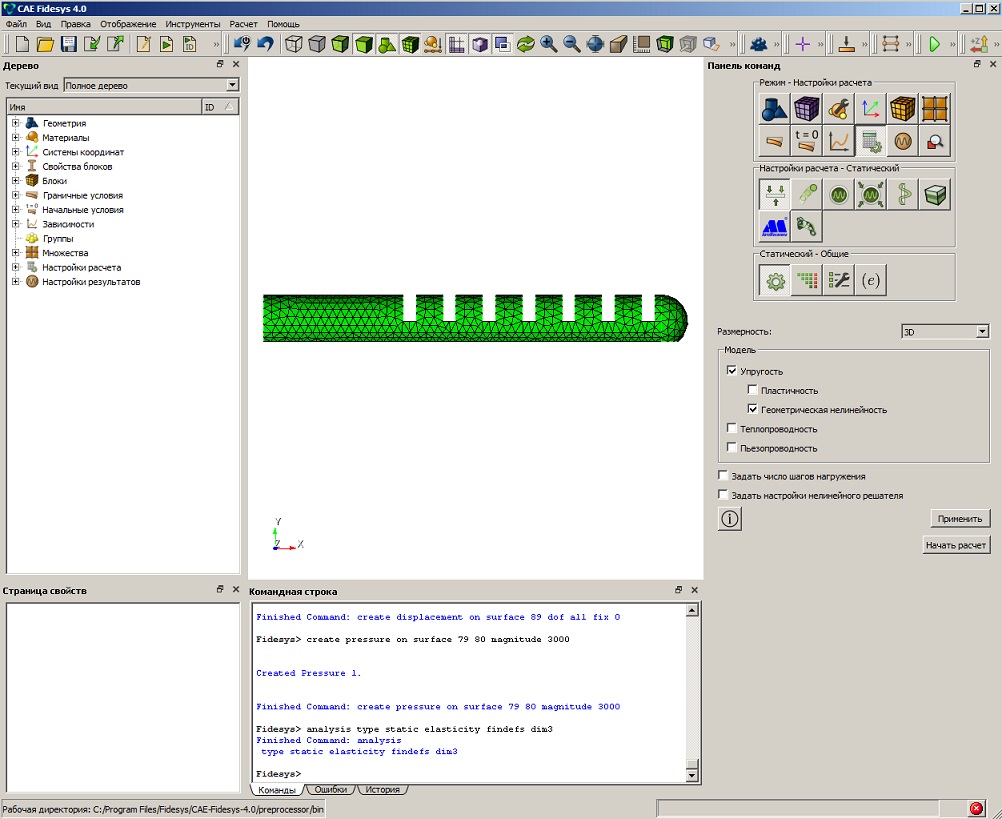Select the Static analysis arrows icon

(x=775, y=194)
